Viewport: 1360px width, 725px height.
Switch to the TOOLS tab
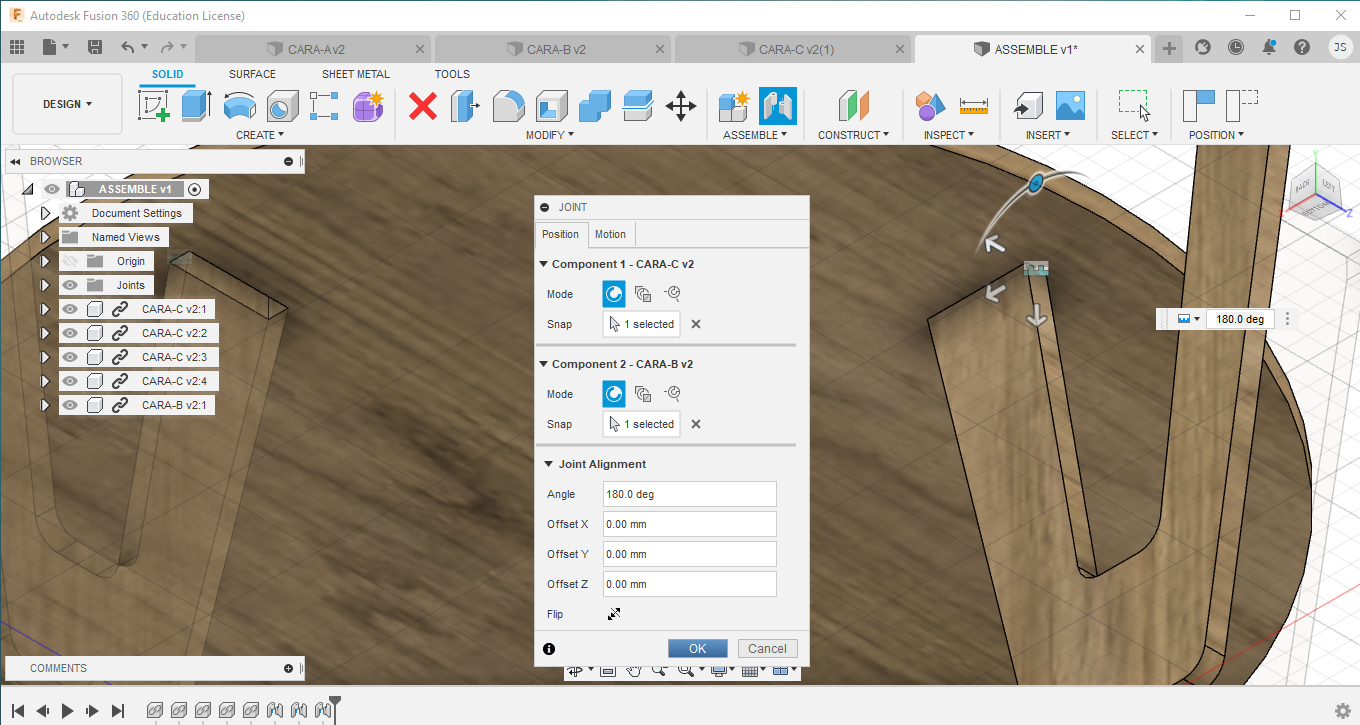click(x=452, y=74)
